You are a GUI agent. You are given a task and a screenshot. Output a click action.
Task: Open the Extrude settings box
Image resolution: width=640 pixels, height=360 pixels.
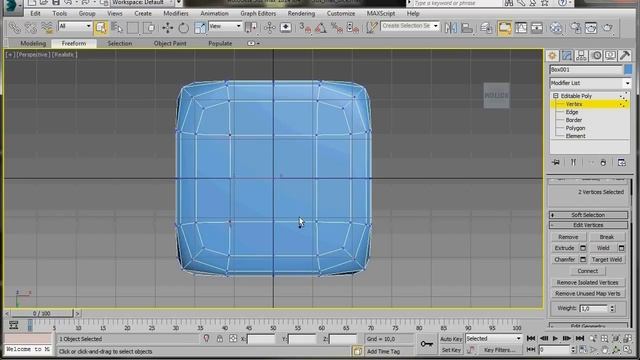pyautogui.click(x=583, y=248)
